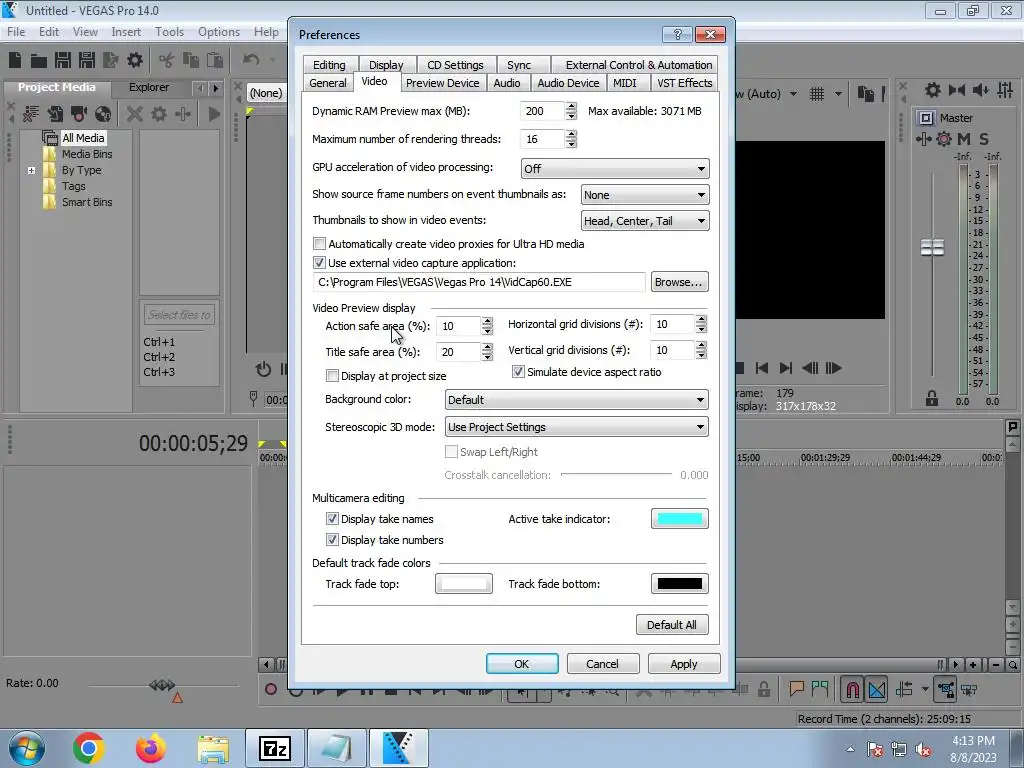
Task: Open Project Properties gear in main toolbar
Action: [135, 60]
